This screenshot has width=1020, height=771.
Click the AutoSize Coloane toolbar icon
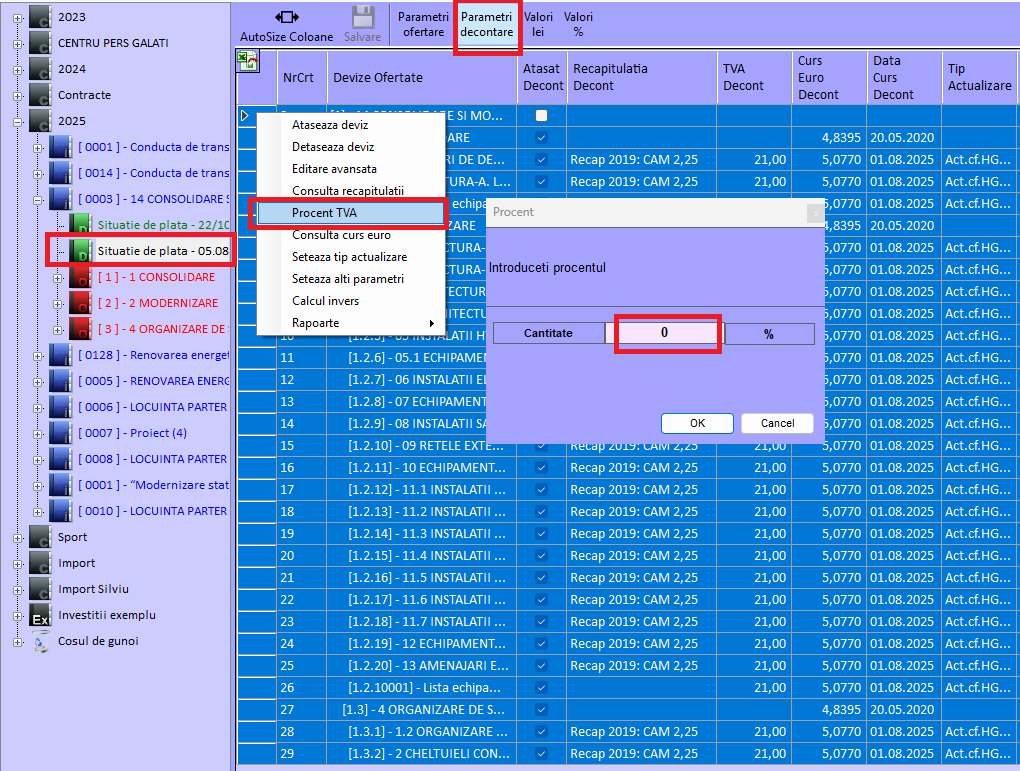pos(286,18)
